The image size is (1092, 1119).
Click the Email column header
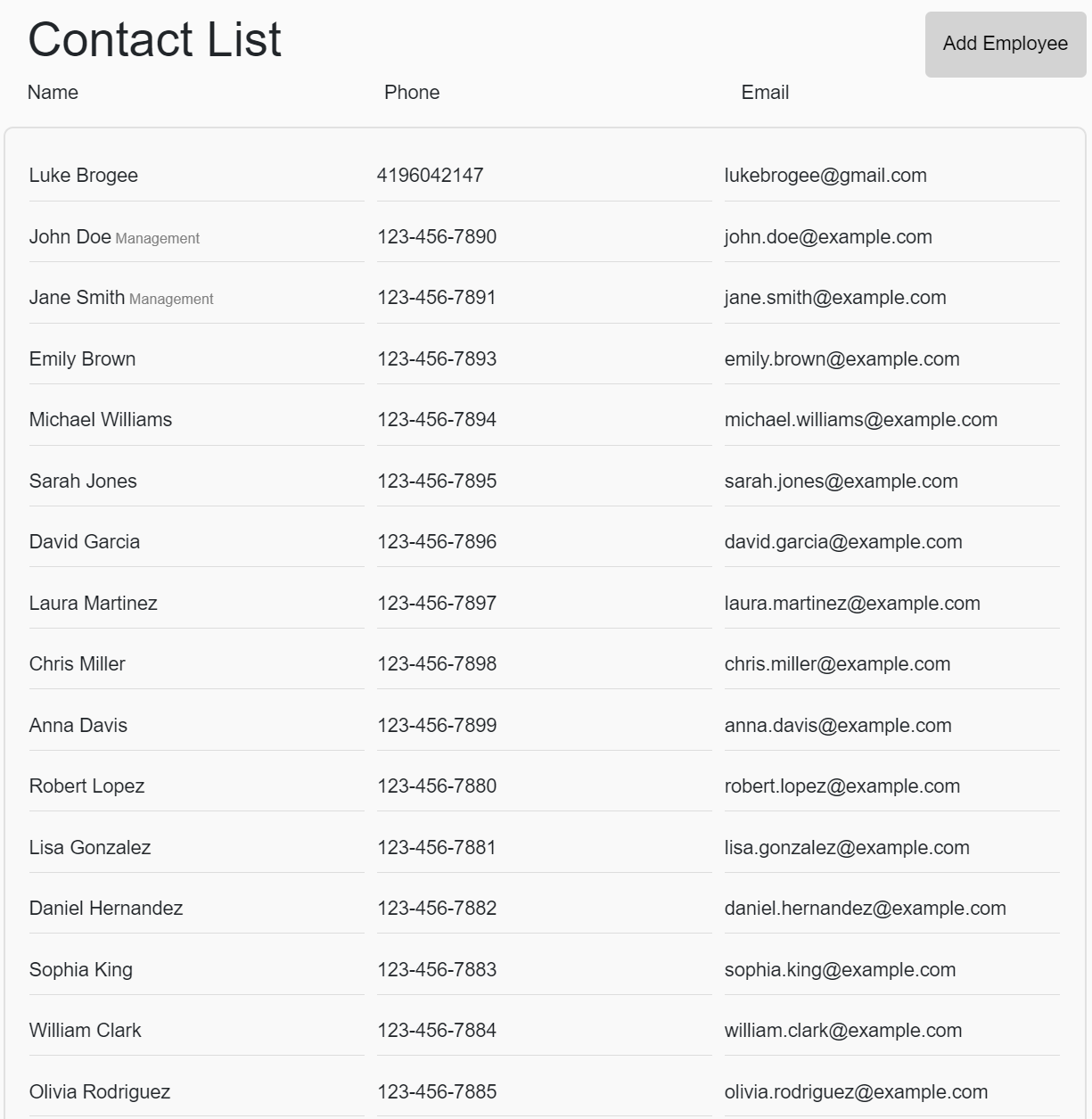[764, 93]
